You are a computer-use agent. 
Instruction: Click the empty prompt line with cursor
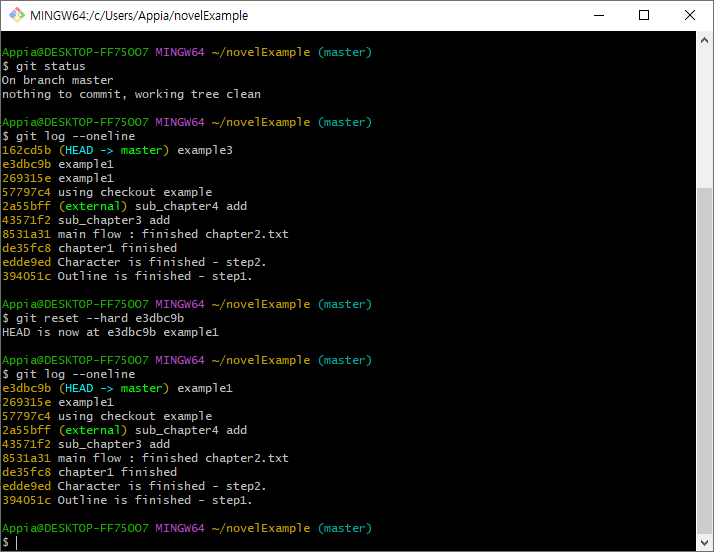tap(10, 542)
